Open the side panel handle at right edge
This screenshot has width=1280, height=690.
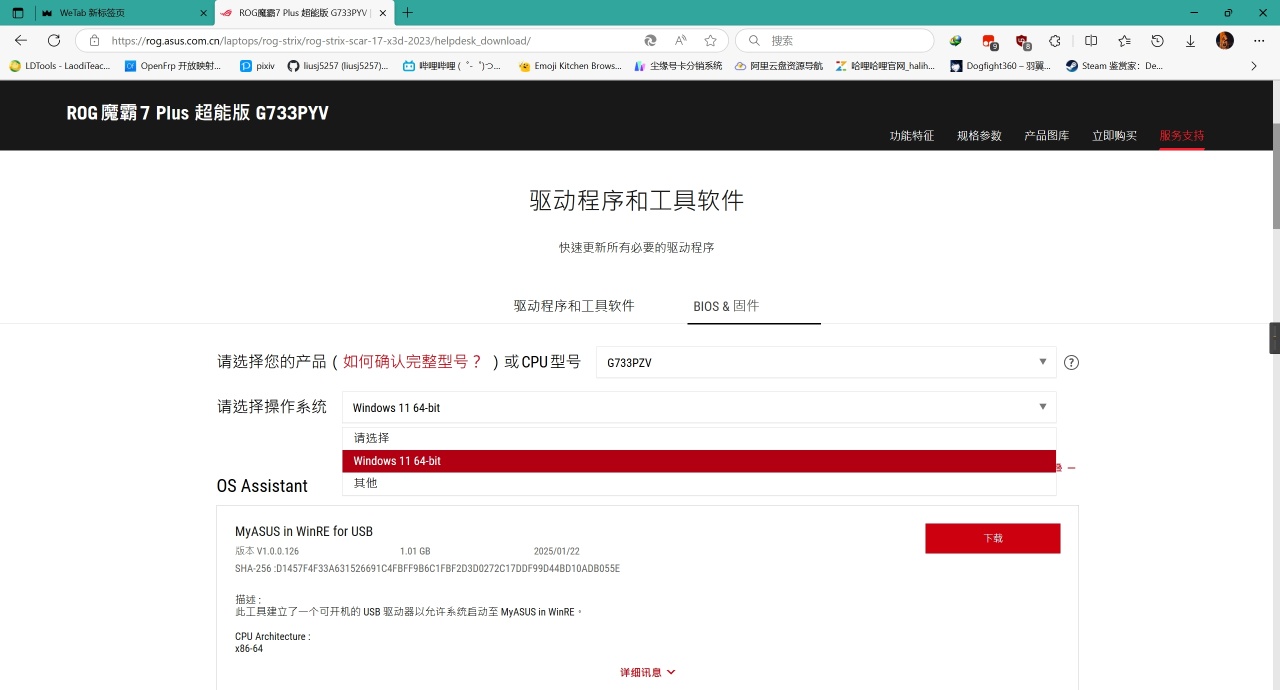click(x=1274, y=338)
